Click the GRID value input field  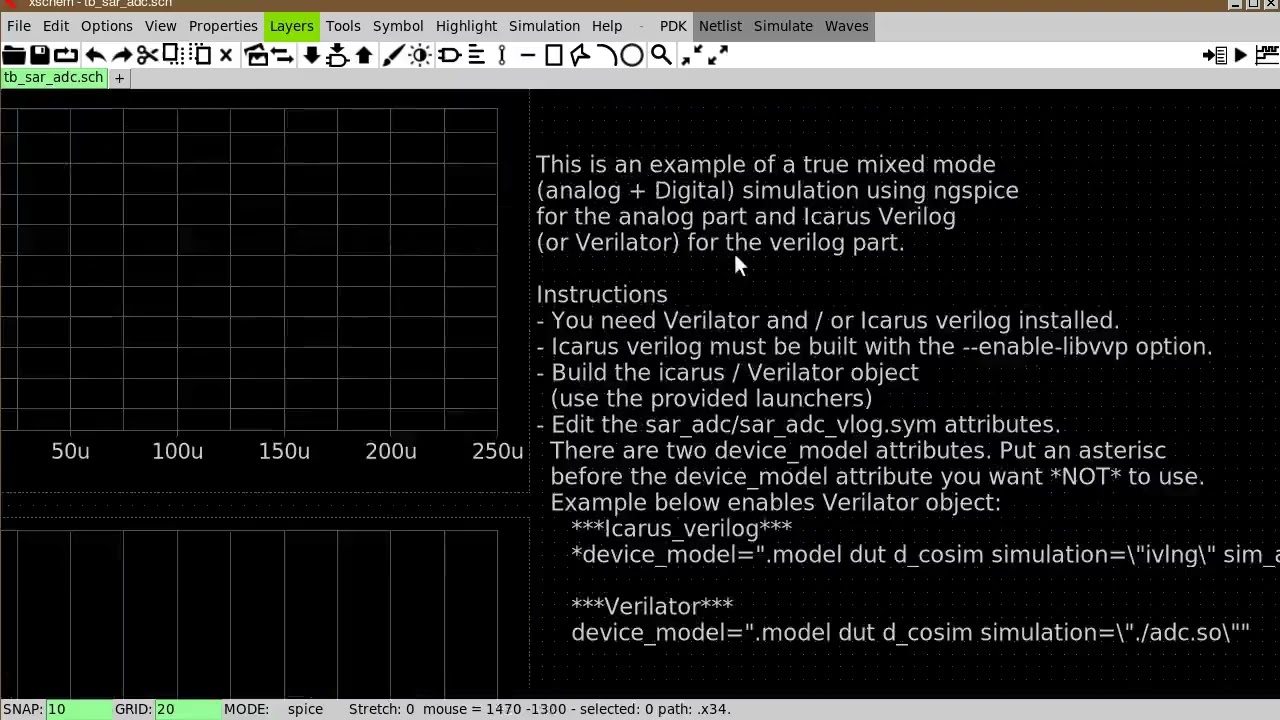(187, 709)
